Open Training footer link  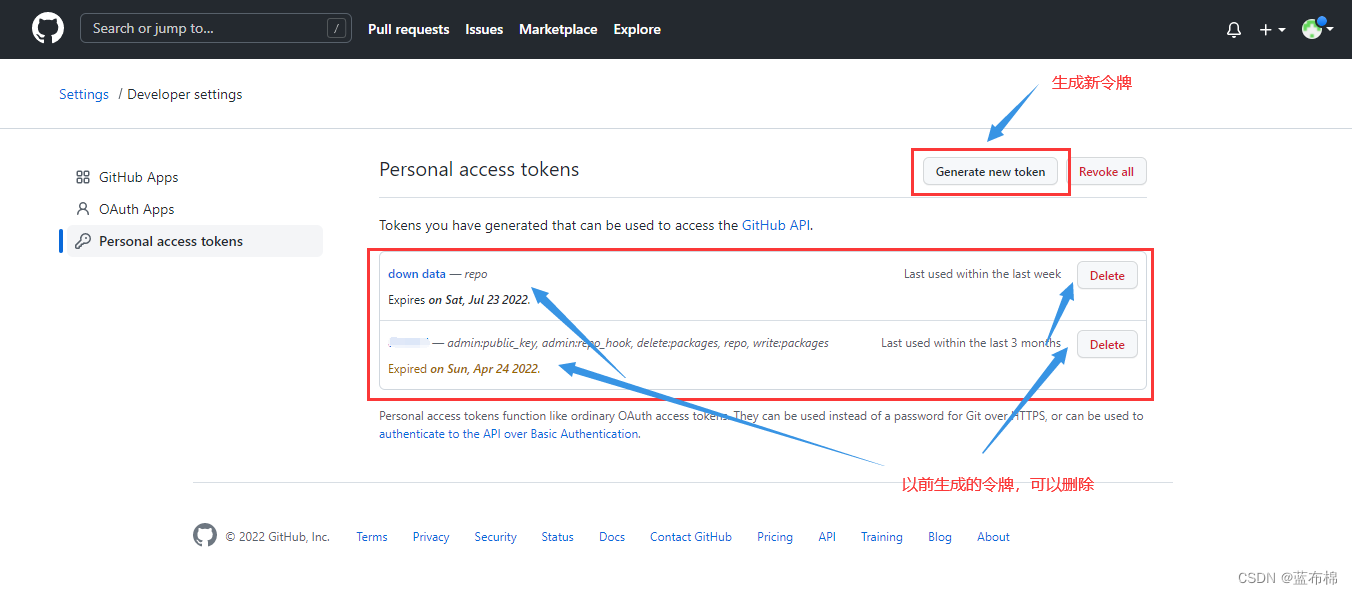point(882,537)
